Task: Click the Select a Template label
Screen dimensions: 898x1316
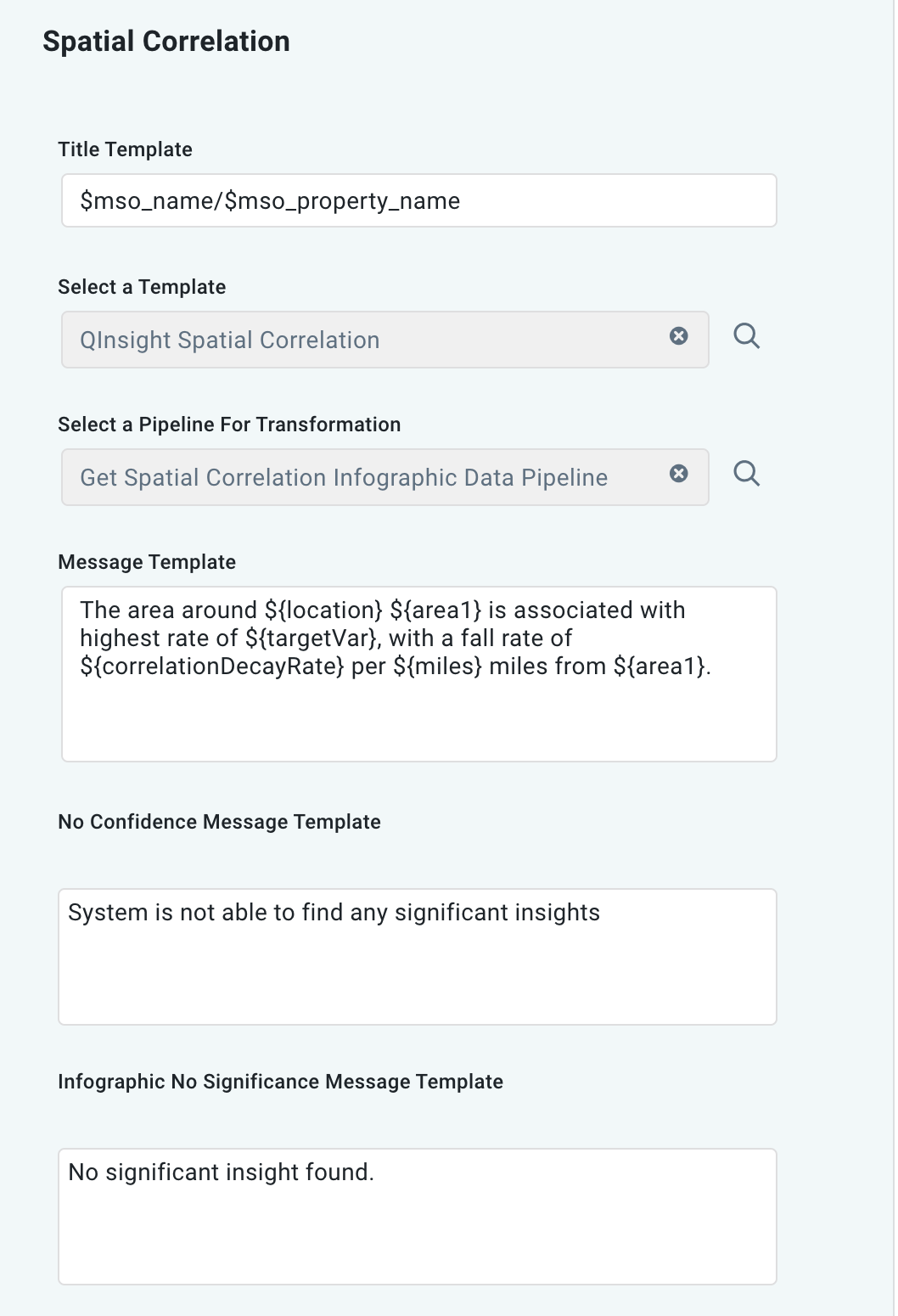Action: tap(141, 286)
